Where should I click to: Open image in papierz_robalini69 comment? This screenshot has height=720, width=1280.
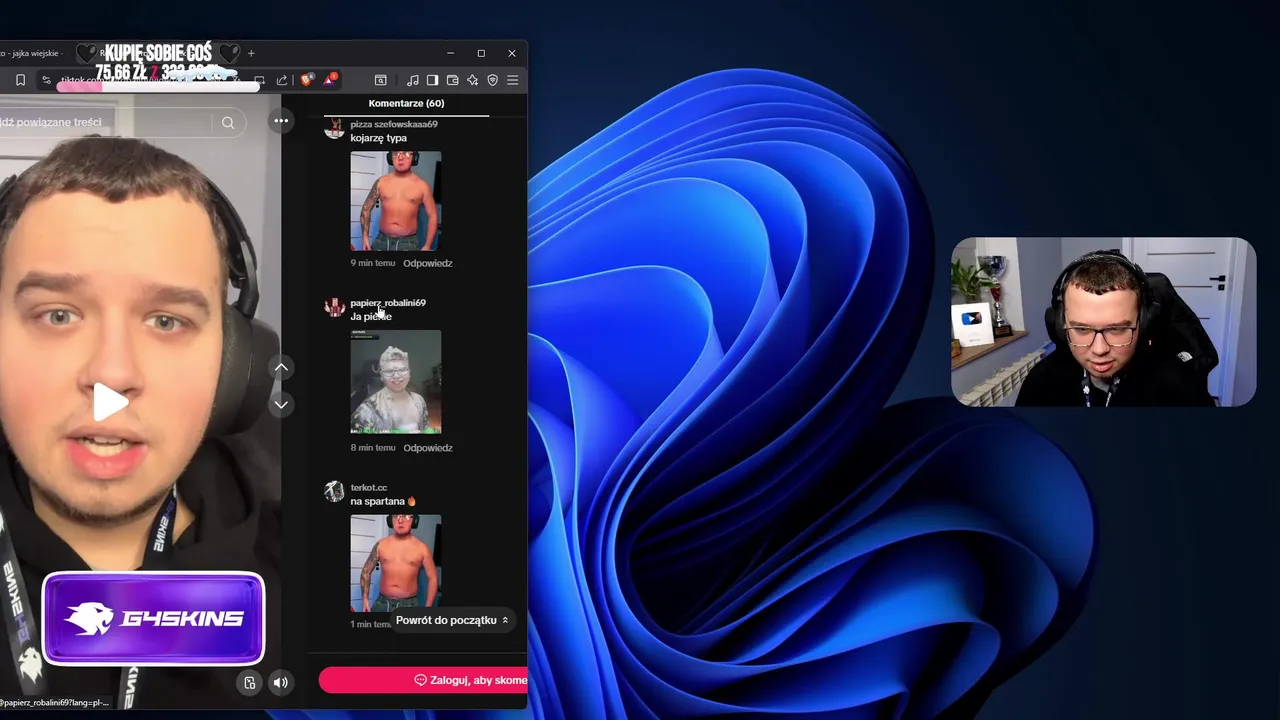(x=396, y=382)
